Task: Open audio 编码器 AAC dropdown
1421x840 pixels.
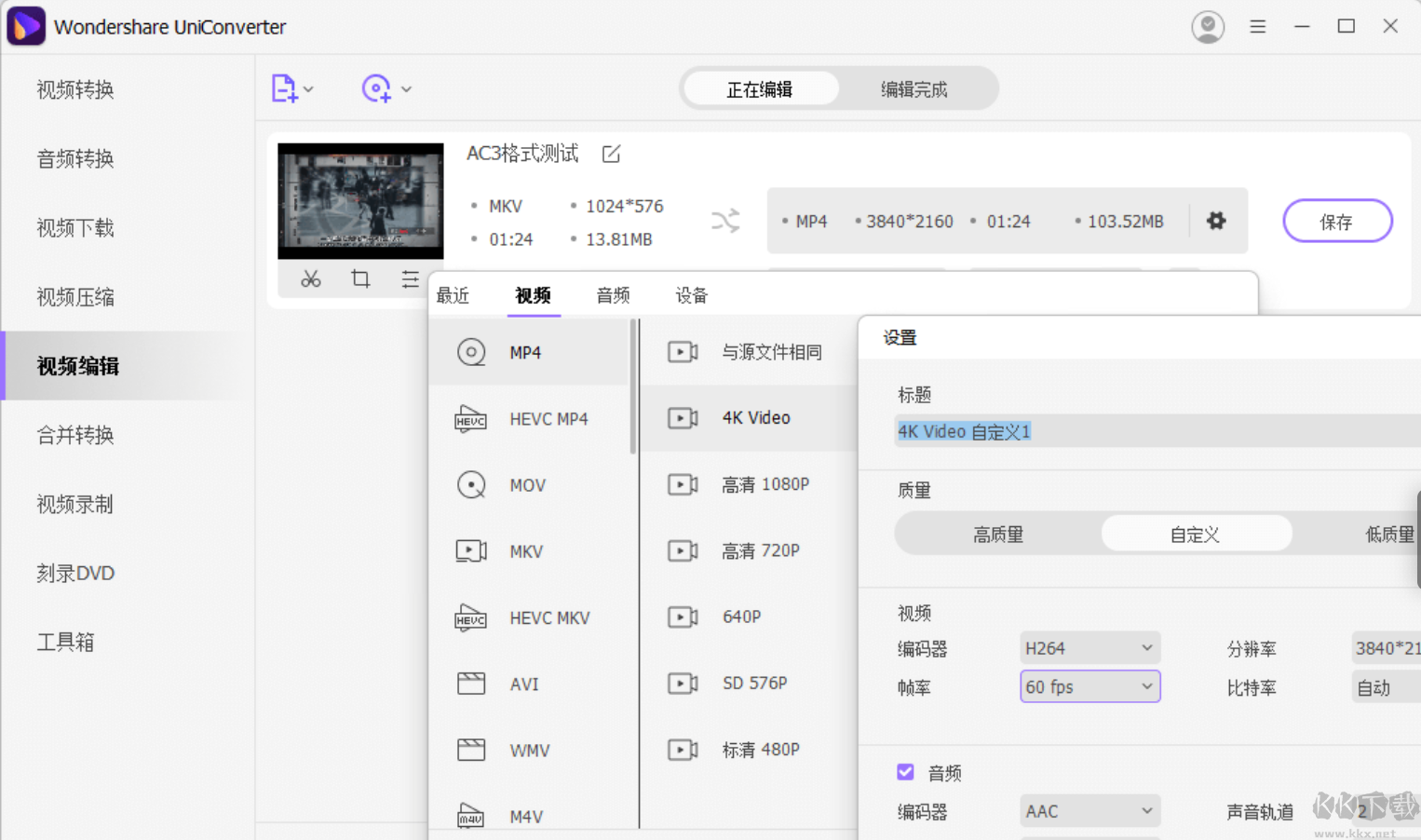Action: 1089,811
